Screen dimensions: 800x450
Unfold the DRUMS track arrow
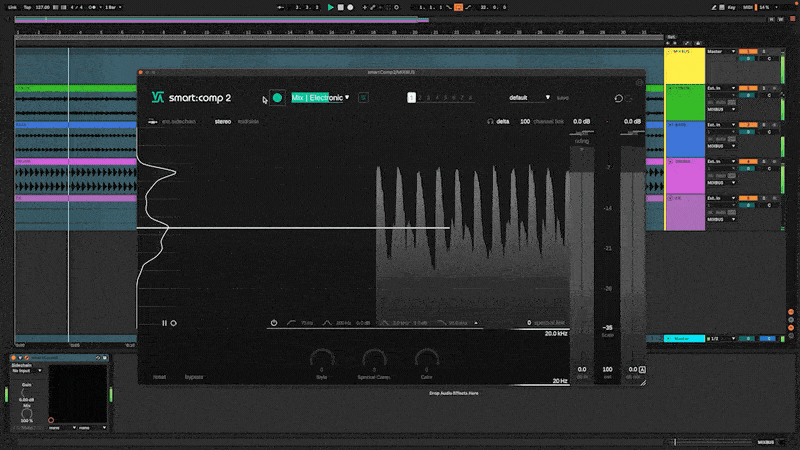[670, 162]
